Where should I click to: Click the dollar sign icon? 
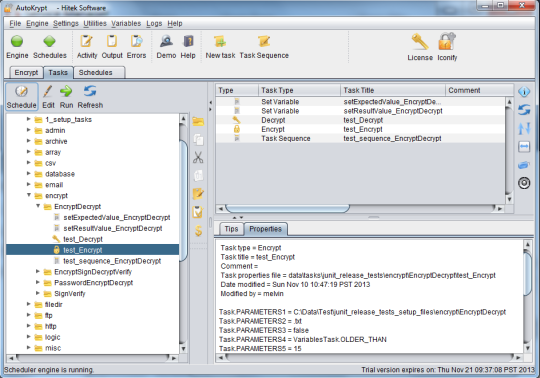[x=198, y=230]
